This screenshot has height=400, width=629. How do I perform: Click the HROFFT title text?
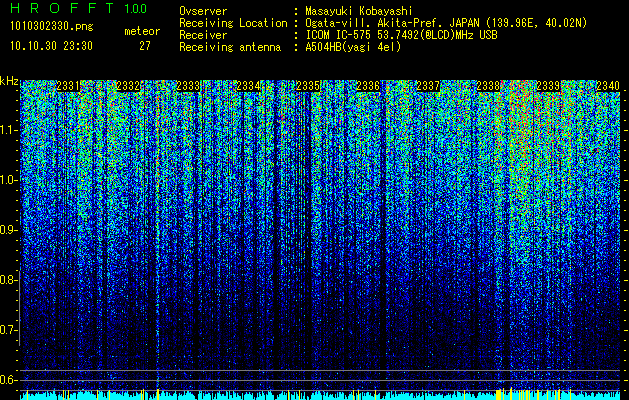click(62, 8)
